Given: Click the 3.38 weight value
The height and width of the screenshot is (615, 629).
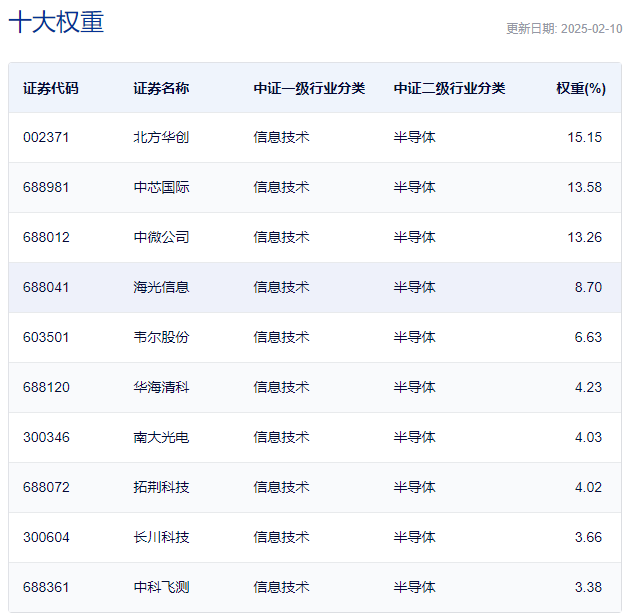Looking at the screenshot, I should click(x=588, y=587).
